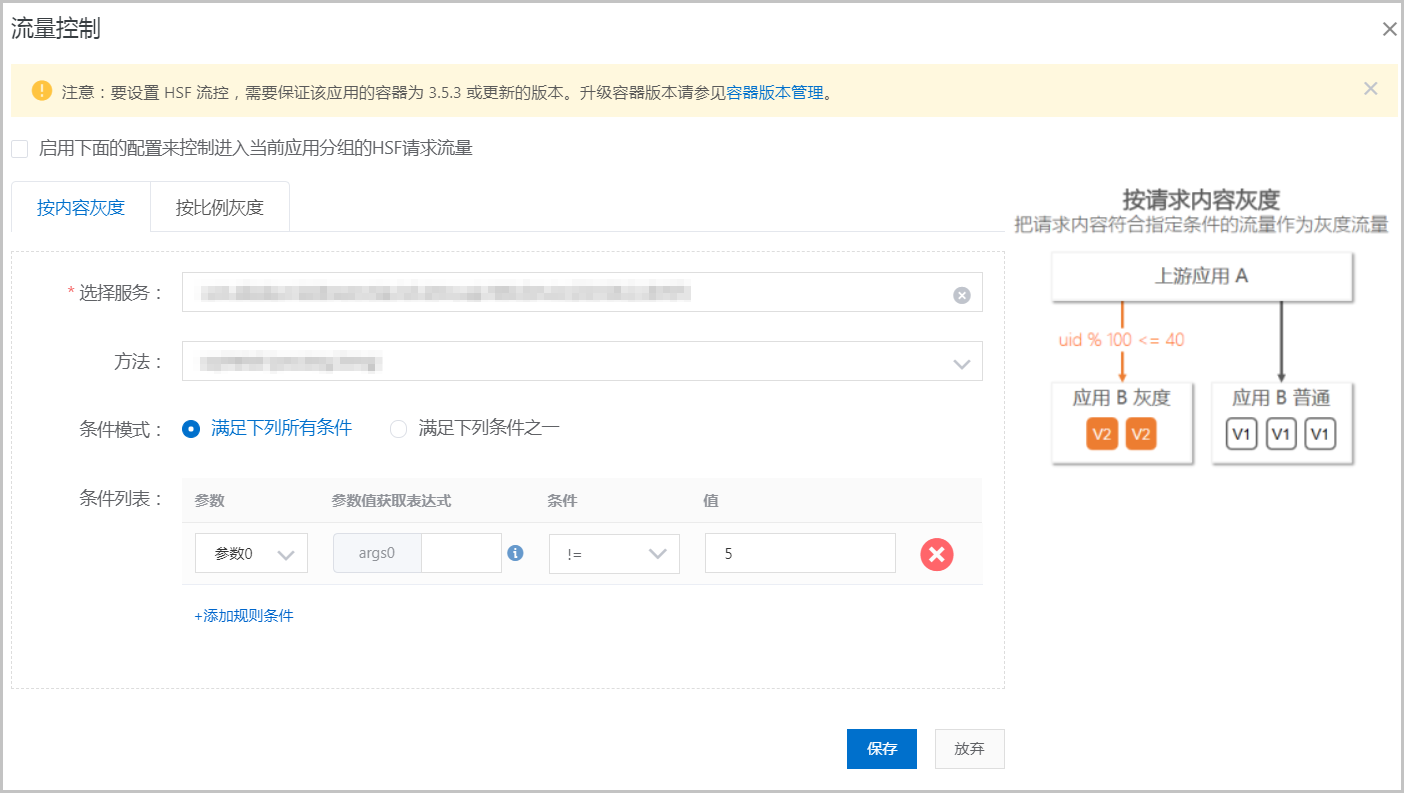The height and width of the screenshot is (793, 1404).
Task: Click the uid % 100 <= 40 label
Action: click(x=1122, y=340)
